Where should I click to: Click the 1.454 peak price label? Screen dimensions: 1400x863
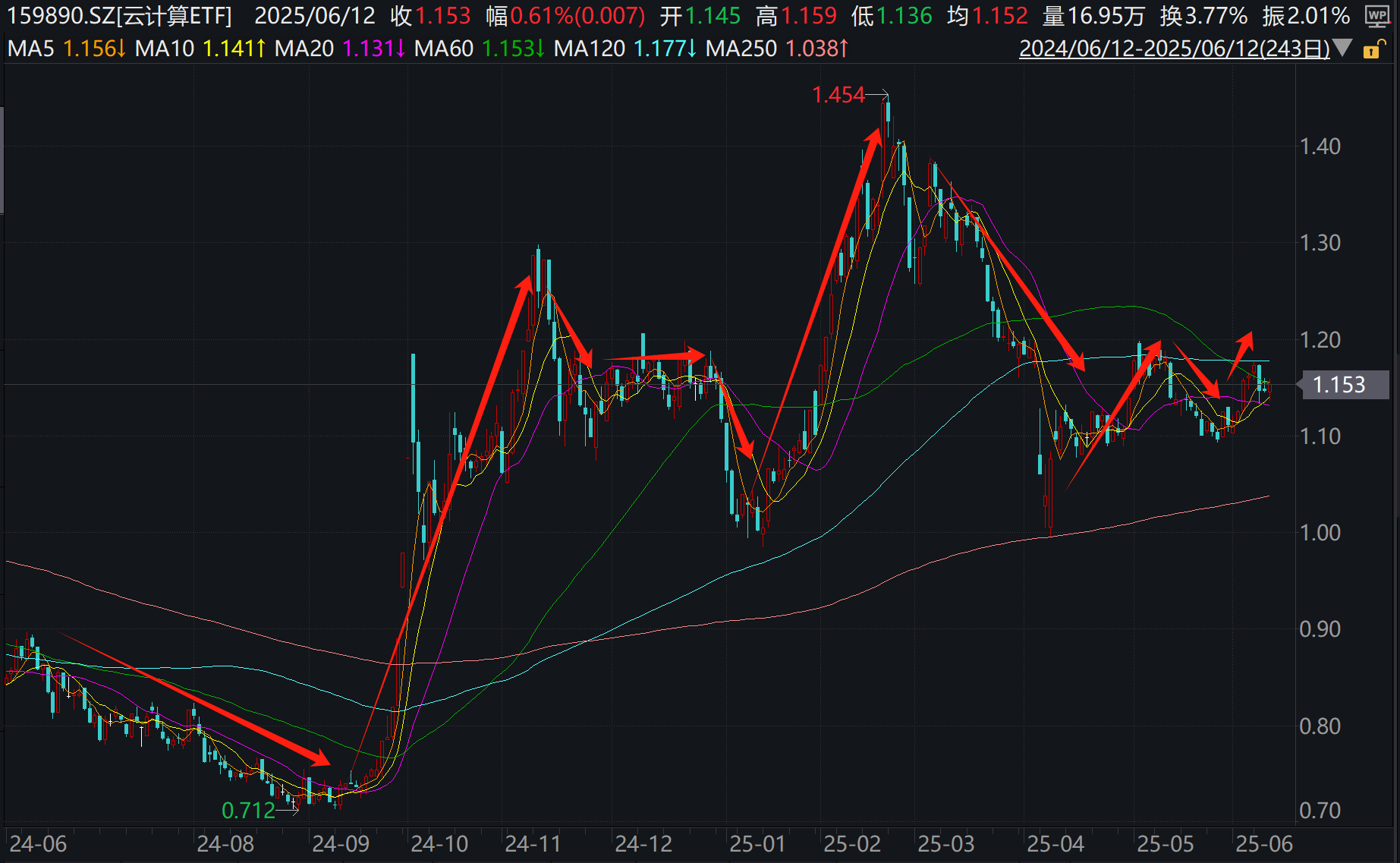(x=838, y=95)
